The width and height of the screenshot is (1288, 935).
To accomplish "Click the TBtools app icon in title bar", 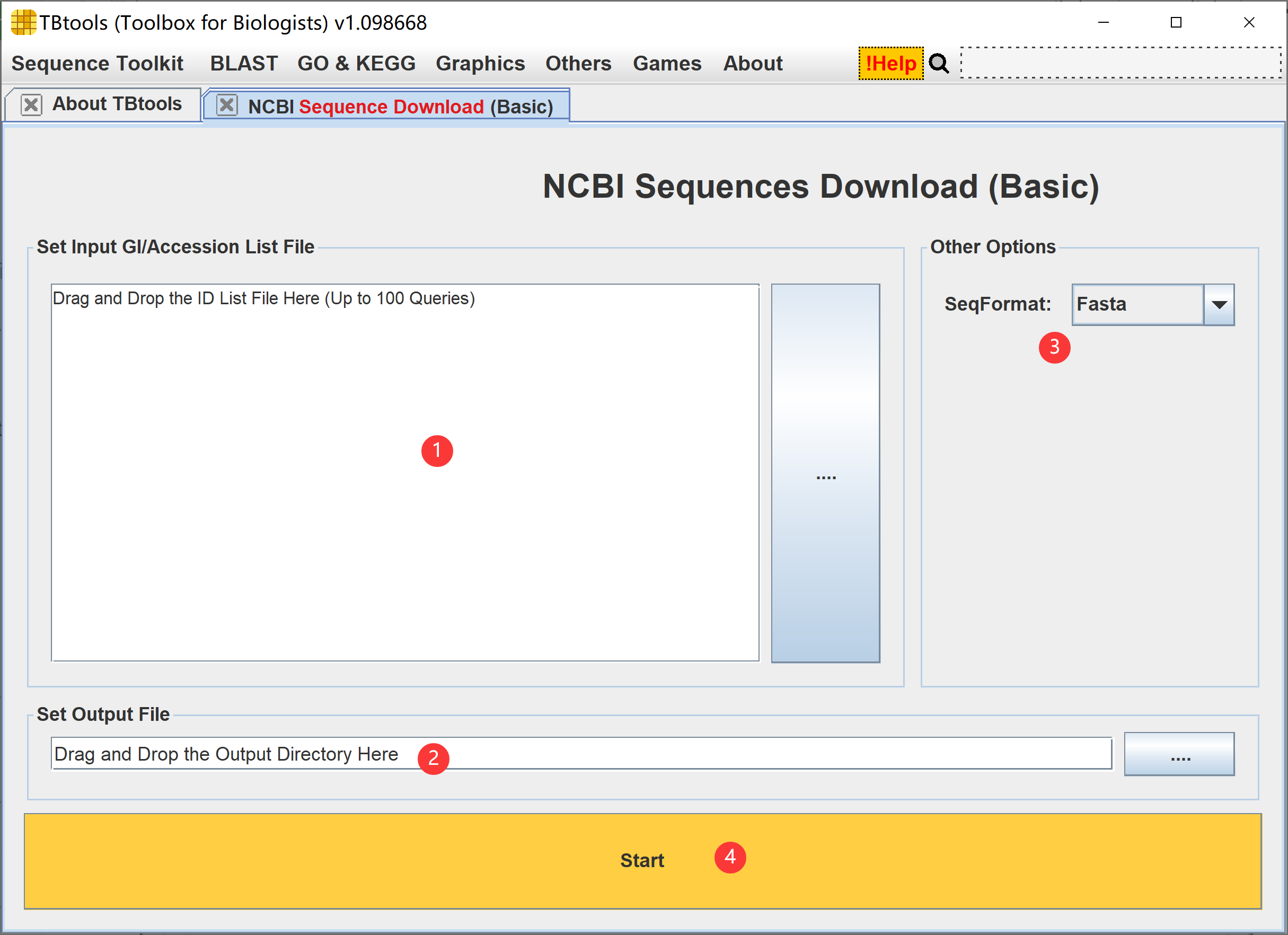I will pos(23,22).
